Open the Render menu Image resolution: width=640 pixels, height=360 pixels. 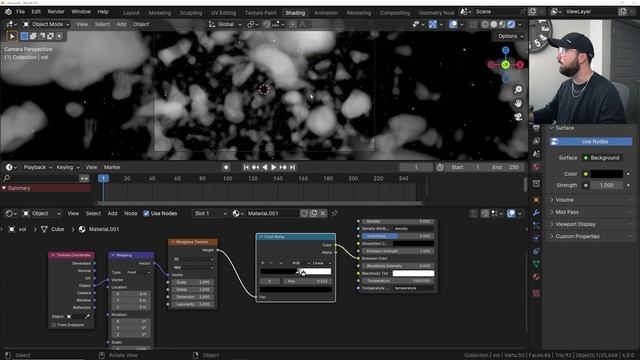coord(56,12)
